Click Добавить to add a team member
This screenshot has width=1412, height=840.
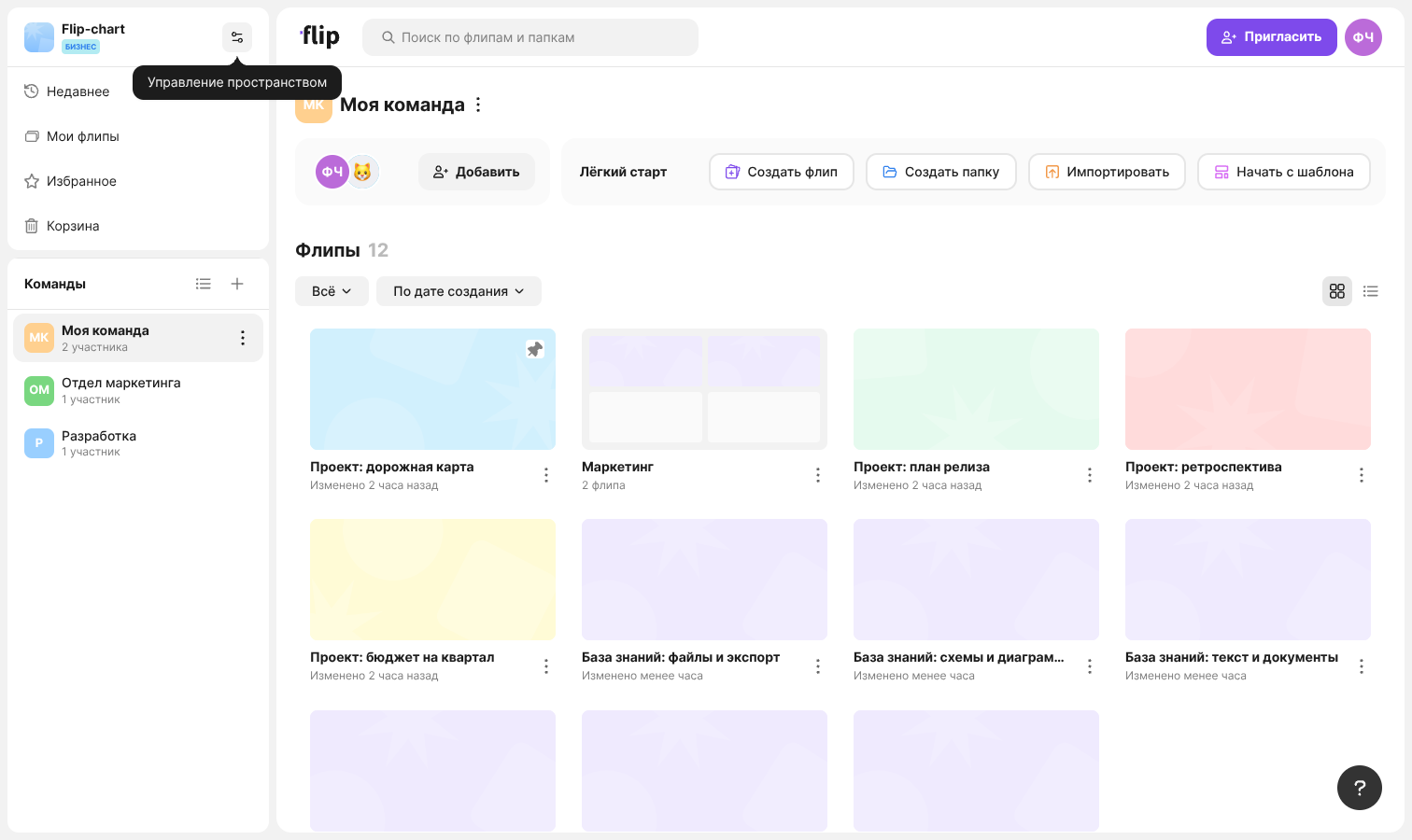pos(476,172)
